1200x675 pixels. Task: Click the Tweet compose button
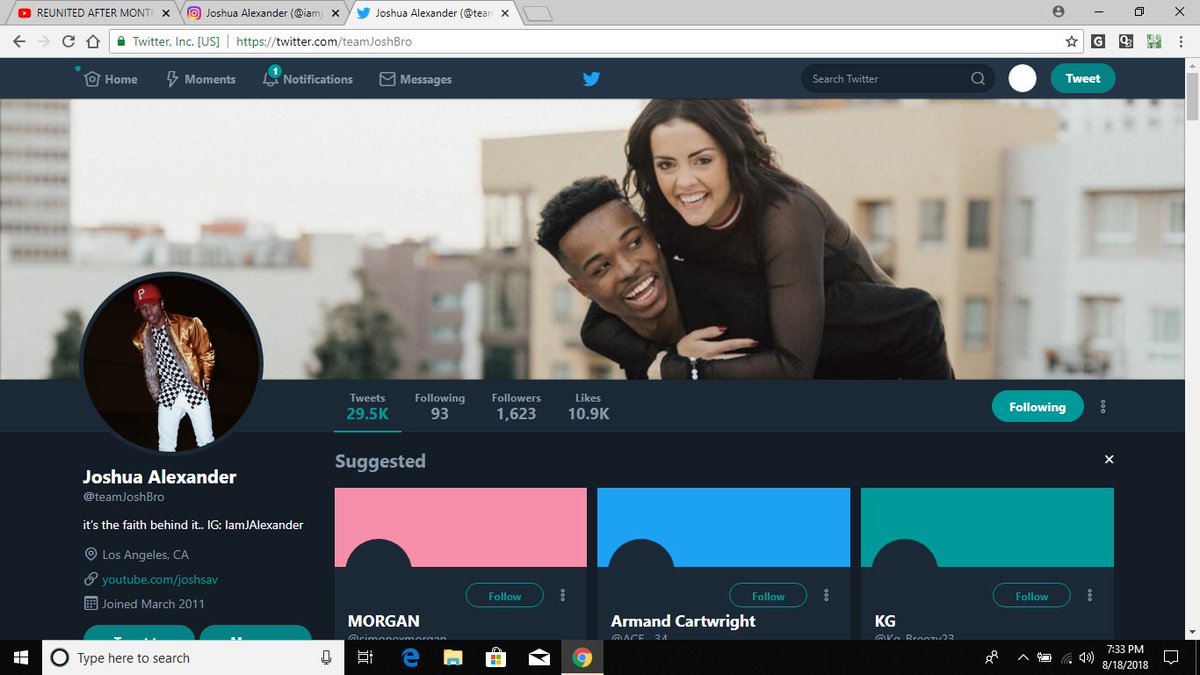click(1082, 79)
